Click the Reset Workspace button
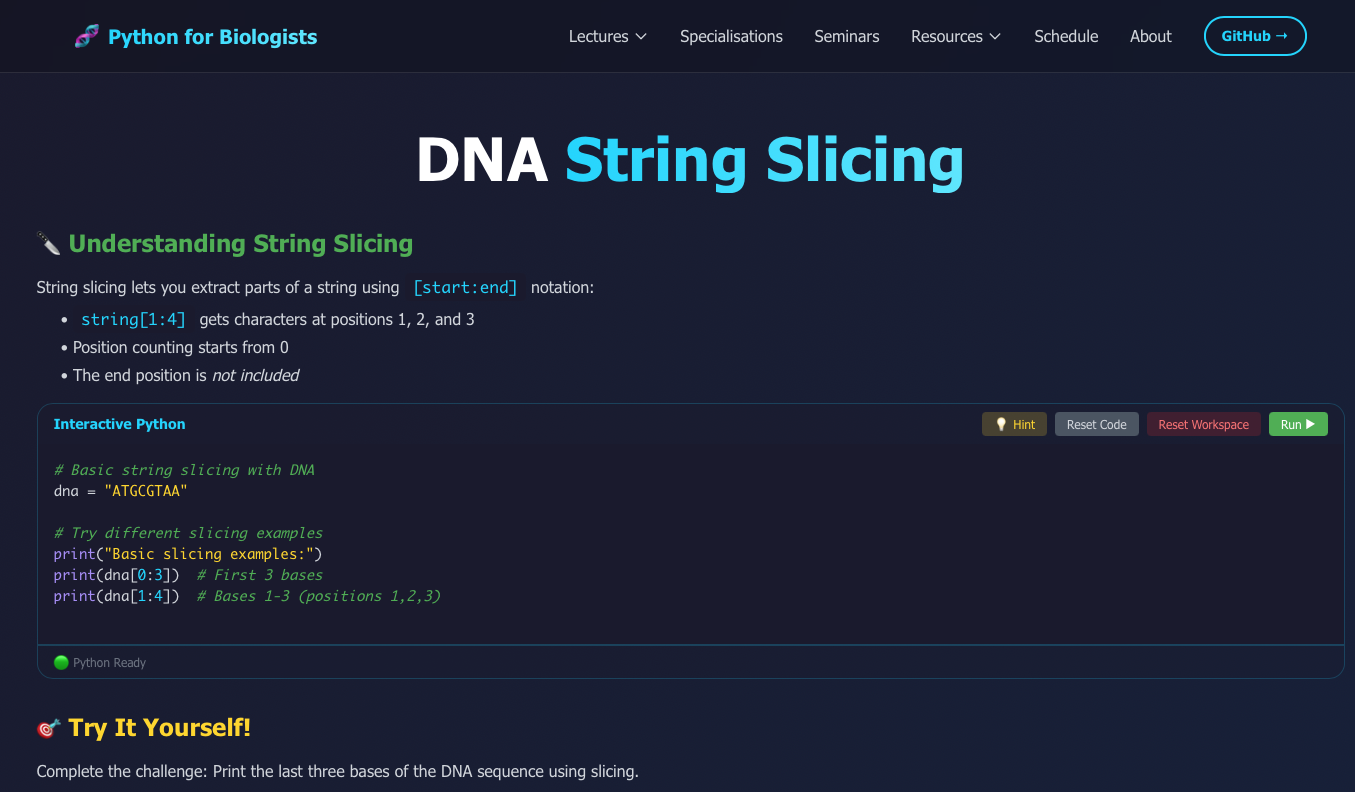 [x=1203, y=424]
